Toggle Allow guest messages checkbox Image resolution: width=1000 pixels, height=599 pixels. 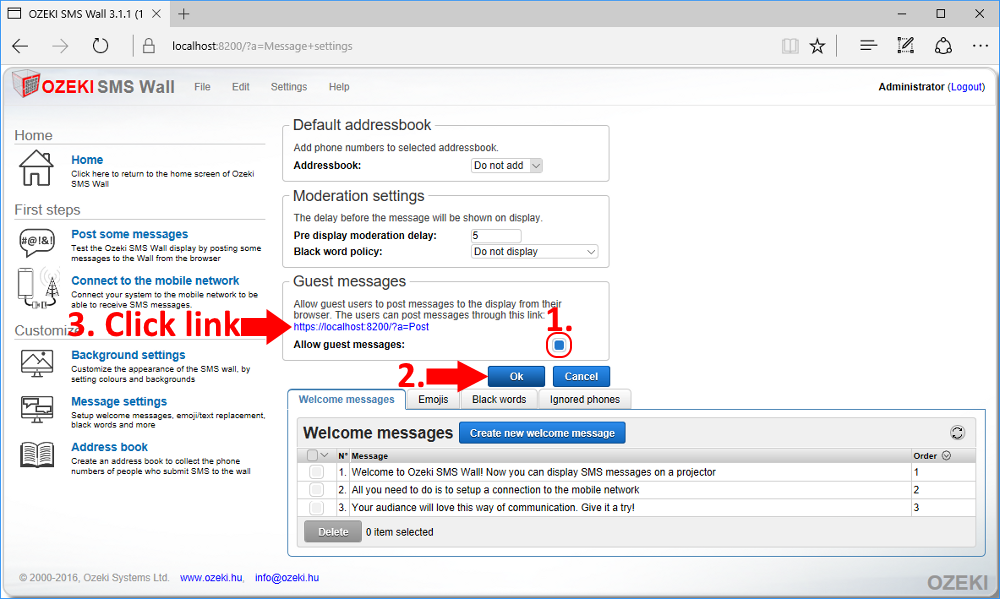[559, 345]
